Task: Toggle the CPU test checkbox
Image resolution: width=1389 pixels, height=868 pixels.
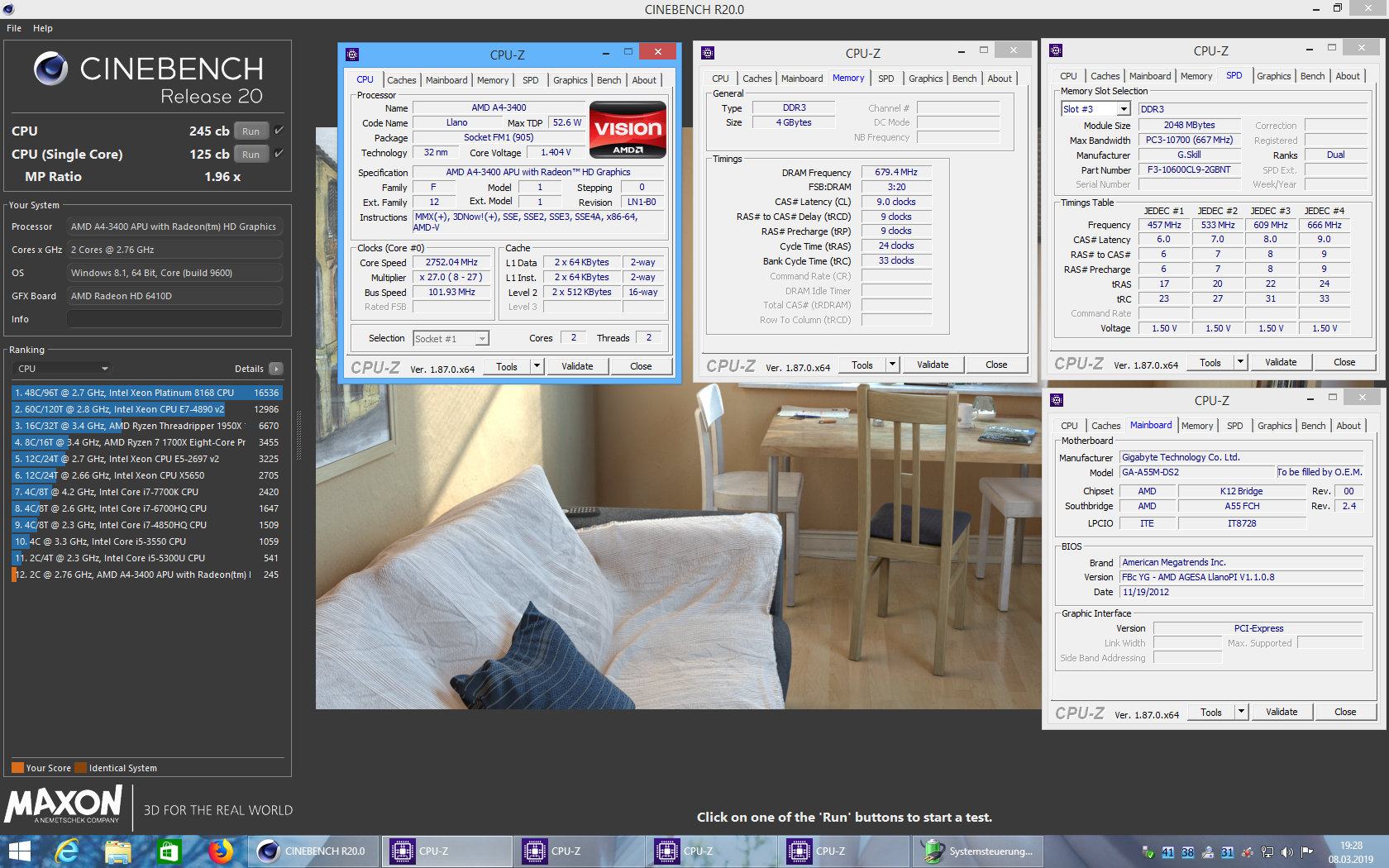Action: (x=279, y=131)
